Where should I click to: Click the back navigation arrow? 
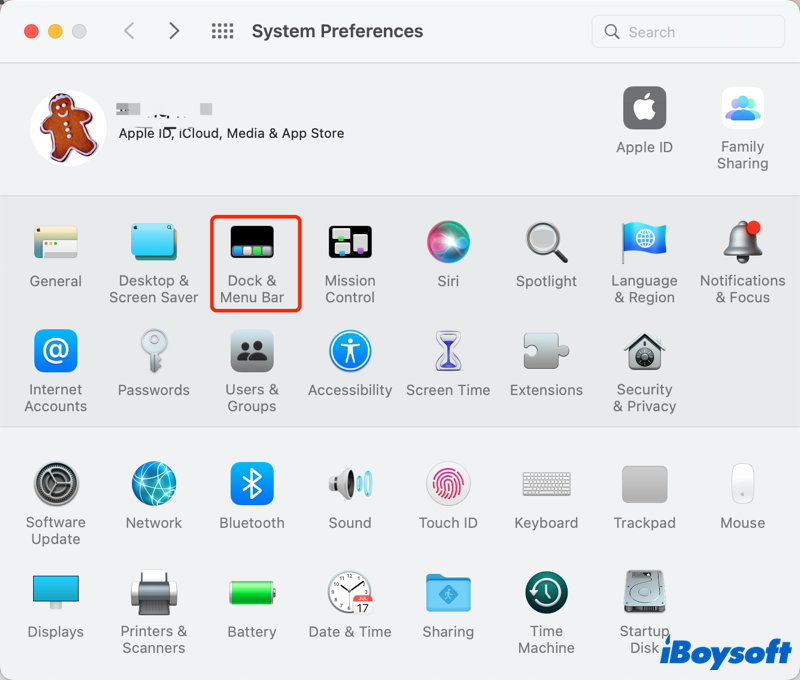129,31
